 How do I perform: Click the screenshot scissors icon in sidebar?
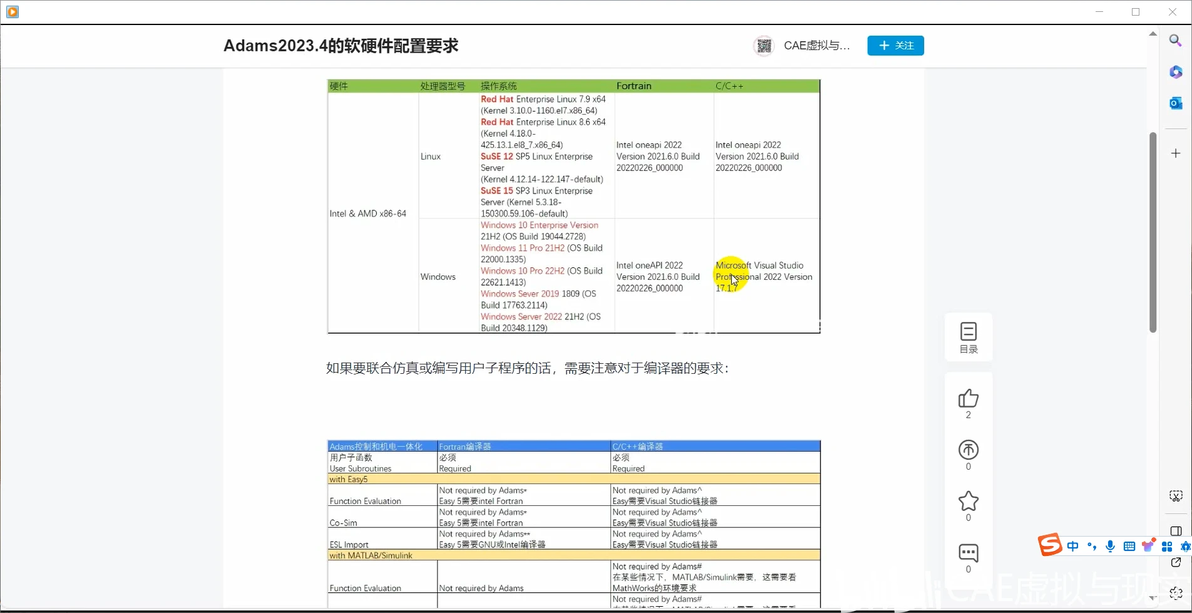coord(1175,497)
